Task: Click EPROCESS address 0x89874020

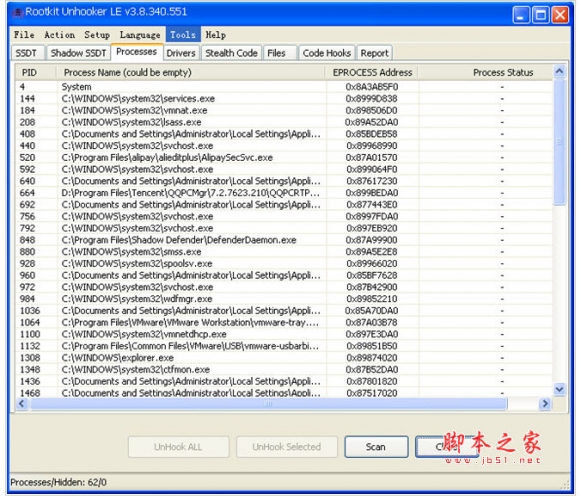Action: [372, 358]
